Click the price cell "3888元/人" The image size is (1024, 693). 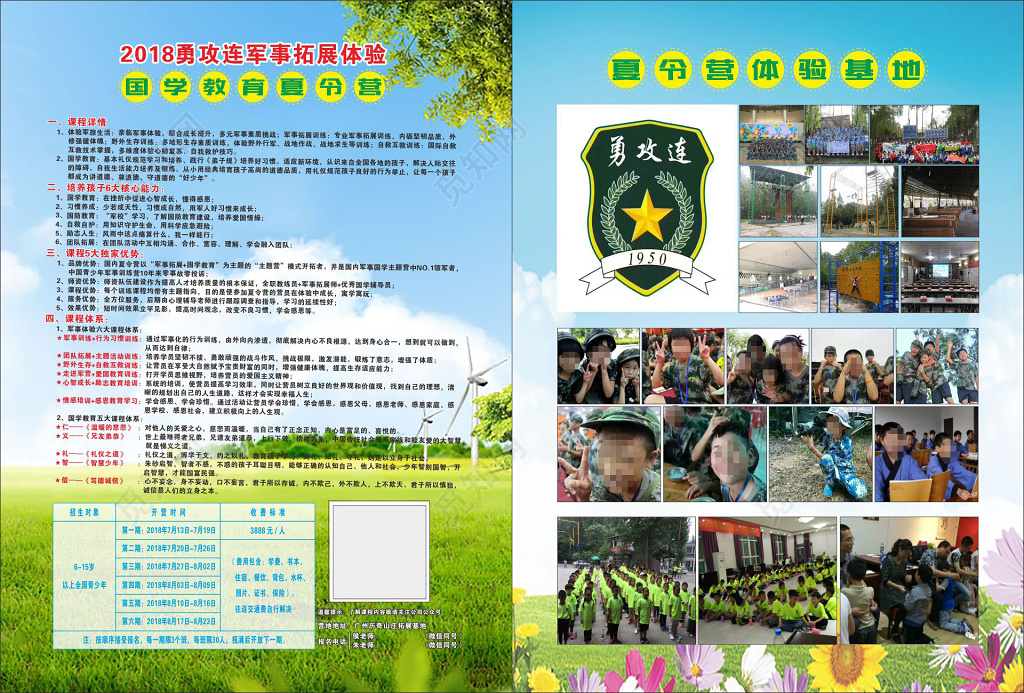[x=268, y=530]
